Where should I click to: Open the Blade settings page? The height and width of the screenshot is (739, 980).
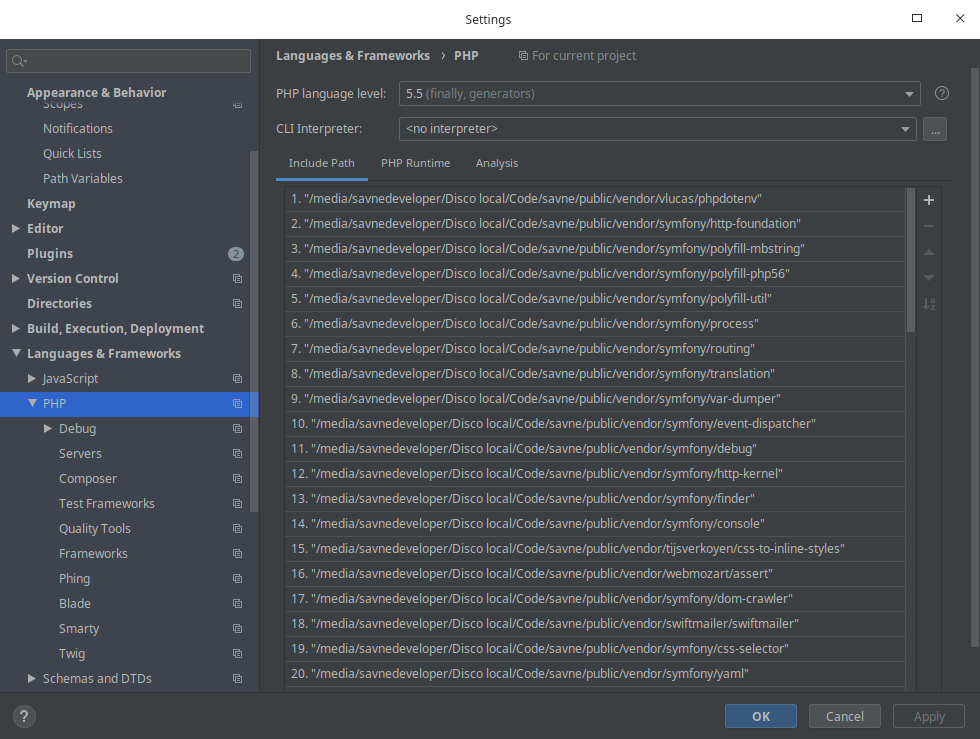point(74,603)
